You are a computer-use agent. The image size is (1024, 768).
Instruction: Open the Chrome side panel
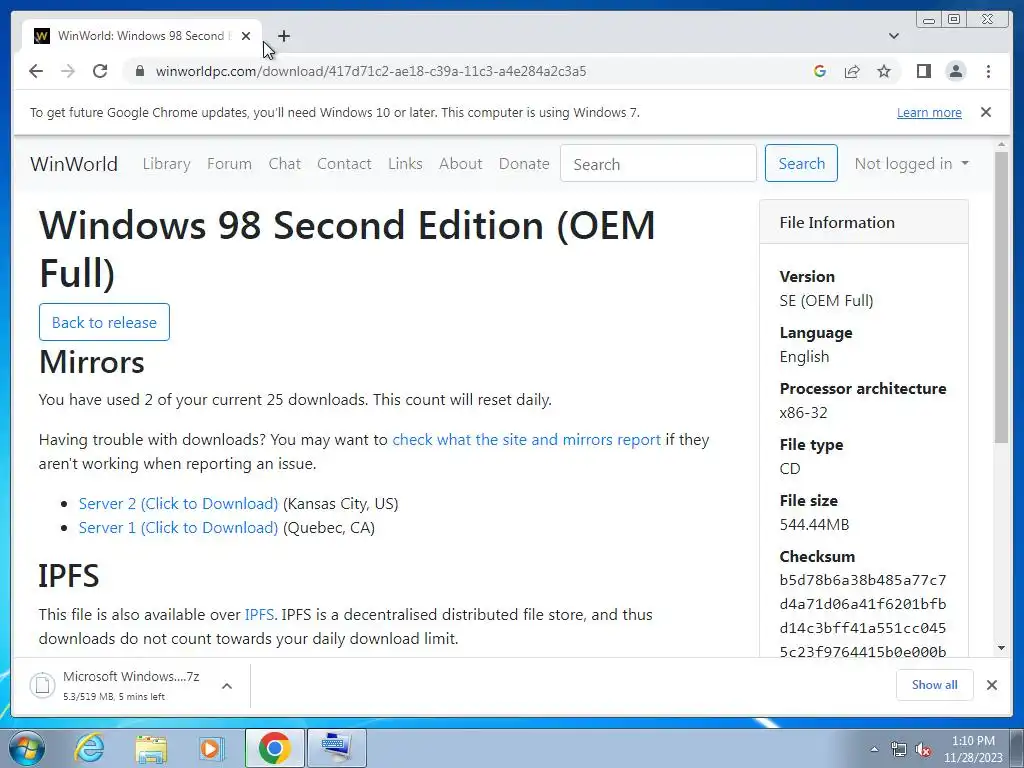pyautogui.click(x=923, y=71)
